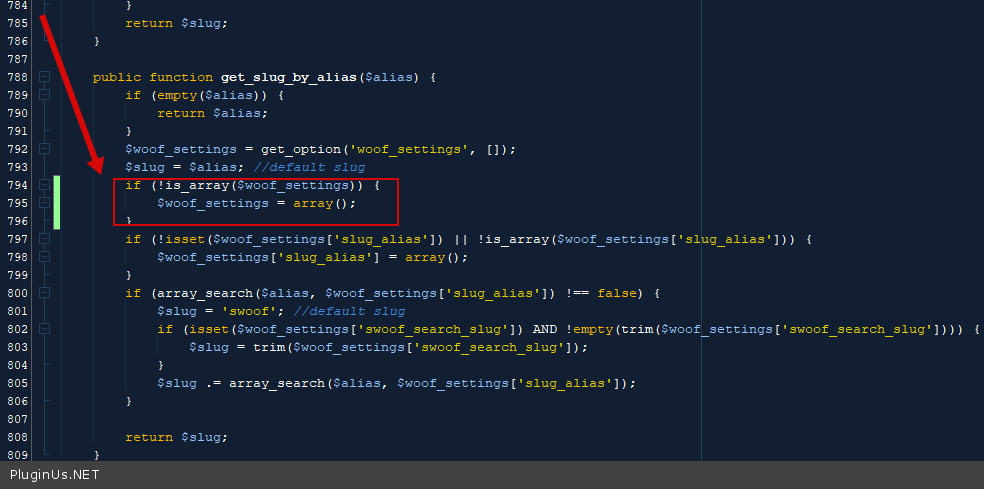Click the green change marker beside line 795

(x=57, y=203)
